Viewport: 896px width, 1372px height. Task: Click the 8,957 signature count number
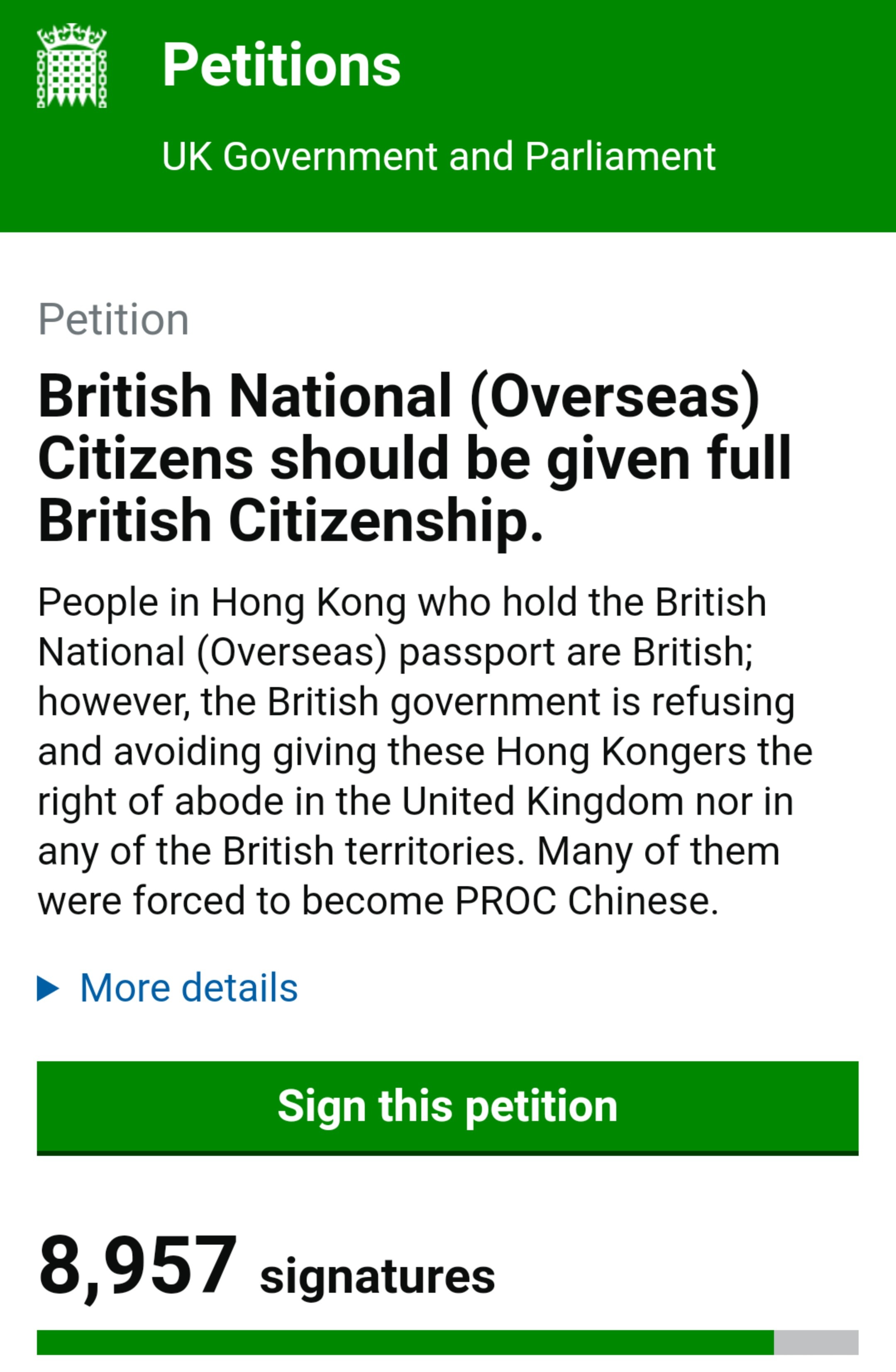click(137, 1268)
